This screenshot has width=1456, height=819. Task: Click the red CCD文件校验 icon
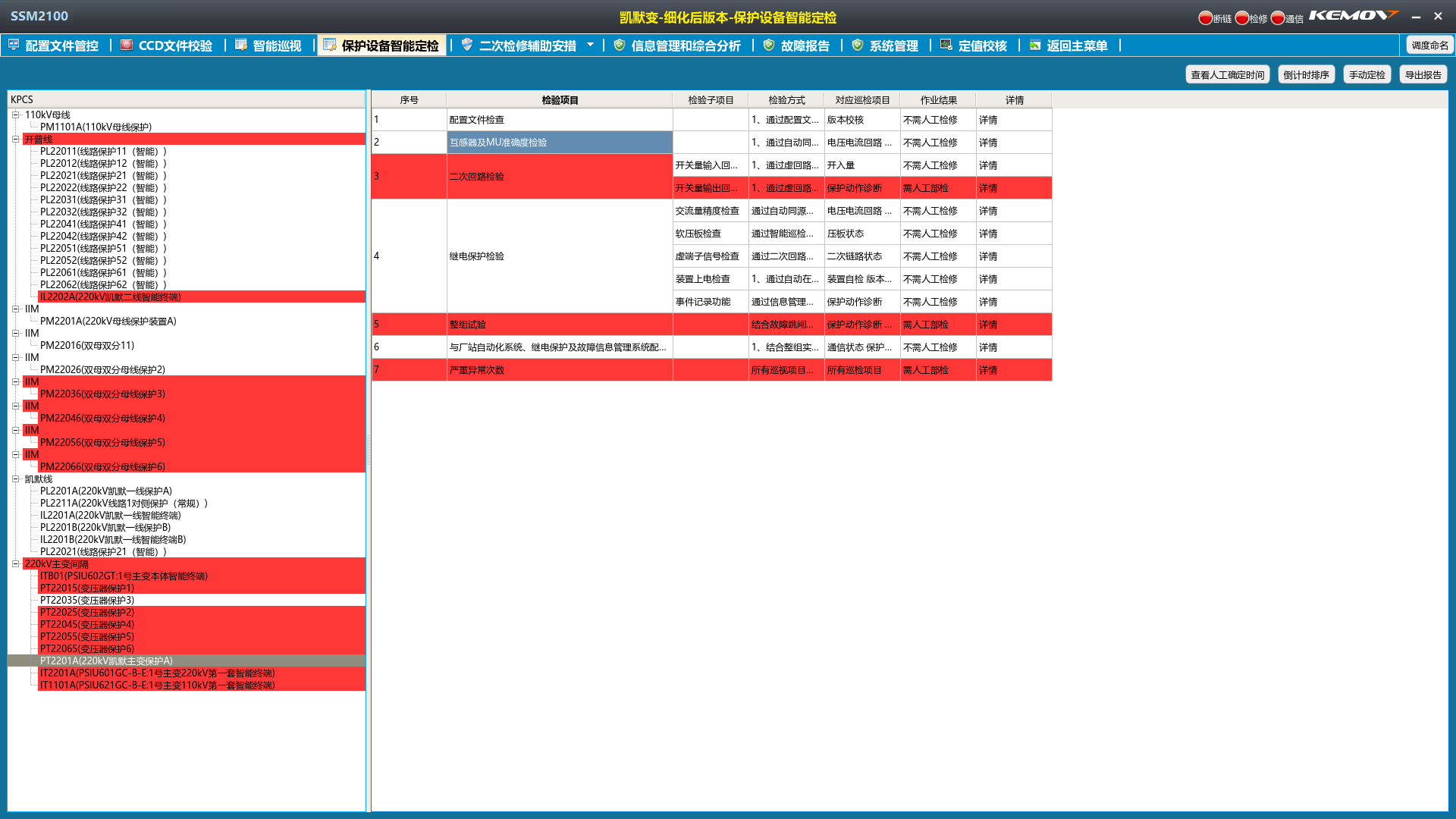click(127, 45)
